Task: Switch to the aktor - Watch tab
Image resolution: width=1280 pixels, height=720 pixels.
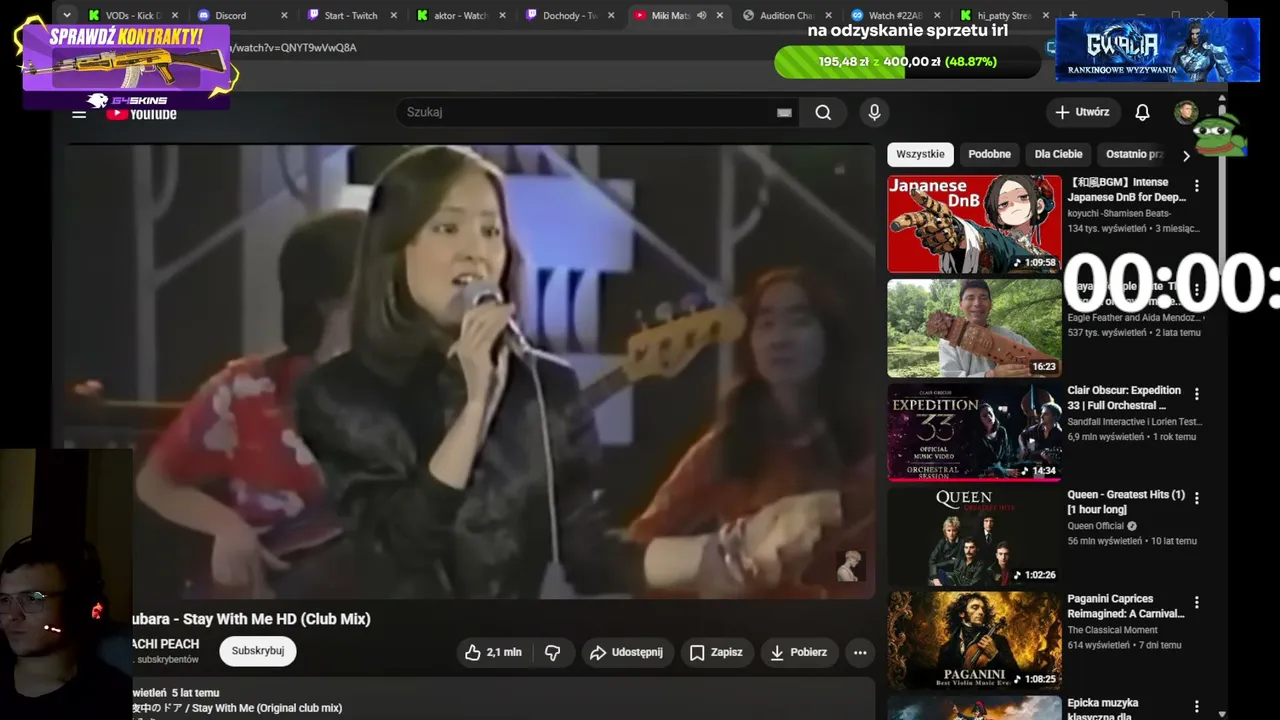Action: [460, 15]
